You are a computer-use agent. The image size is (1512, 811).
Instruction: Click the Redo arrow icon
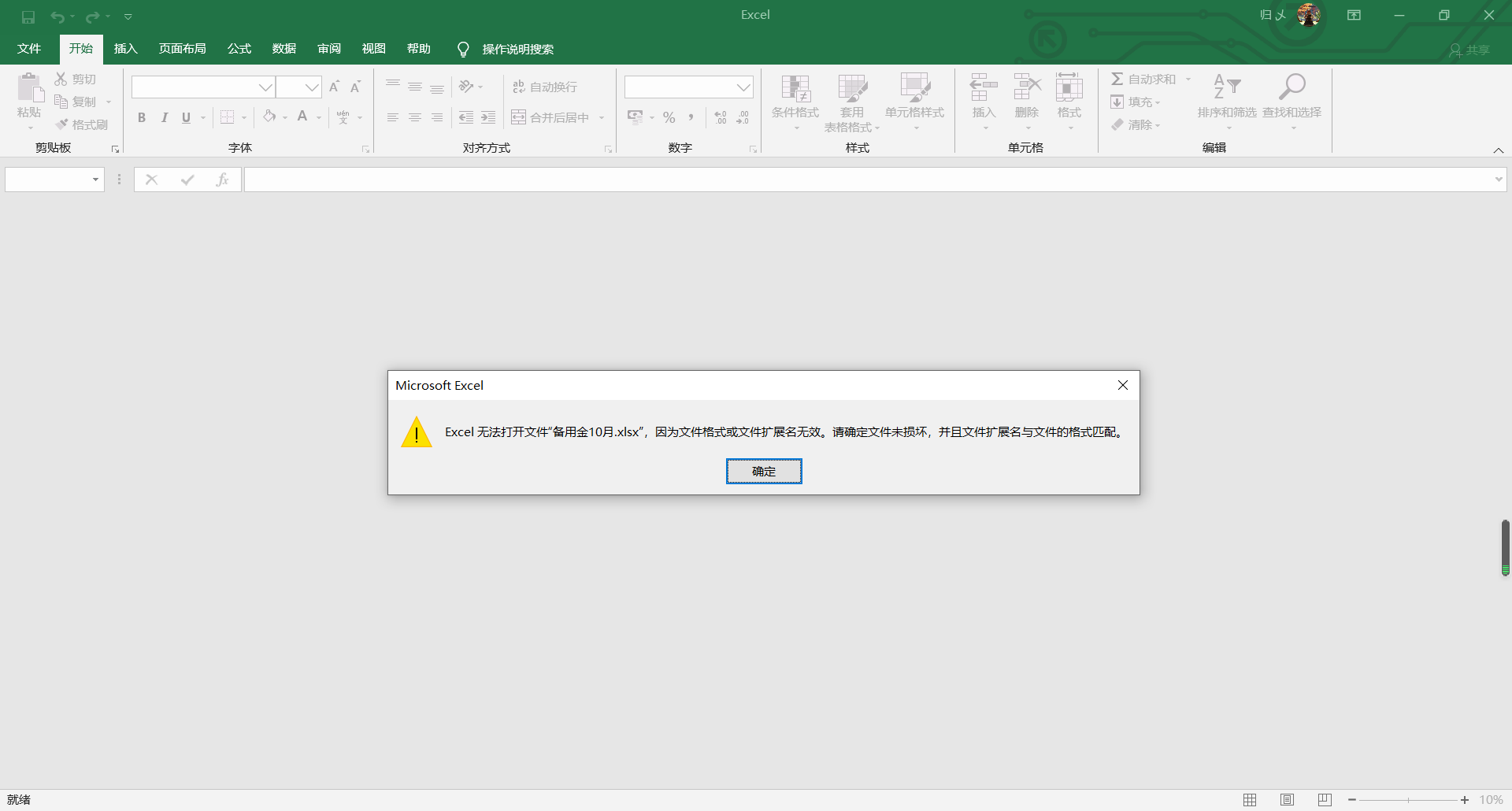pos(93,17)
